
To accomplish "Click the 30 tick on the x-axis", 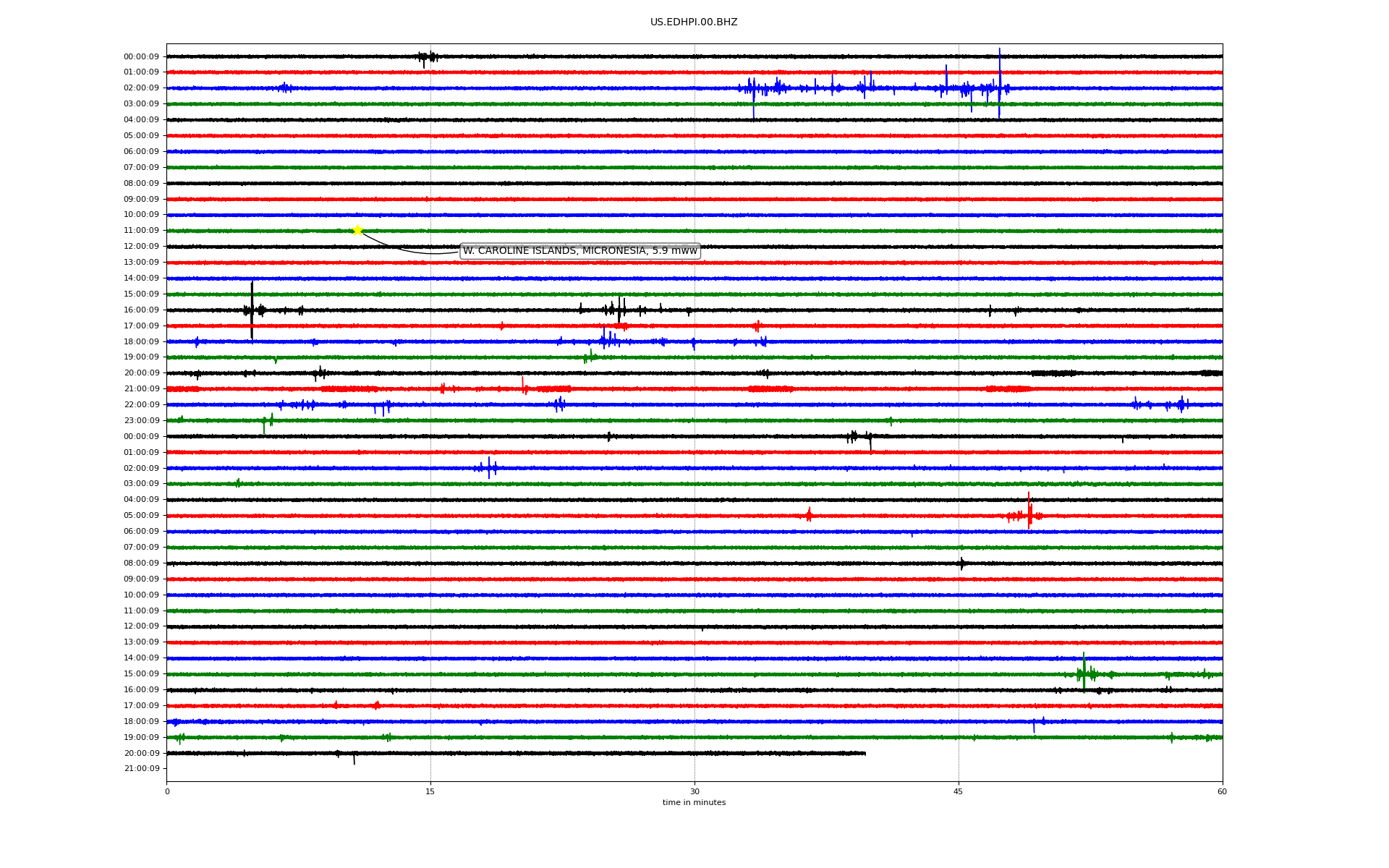I will click(694, 791).
